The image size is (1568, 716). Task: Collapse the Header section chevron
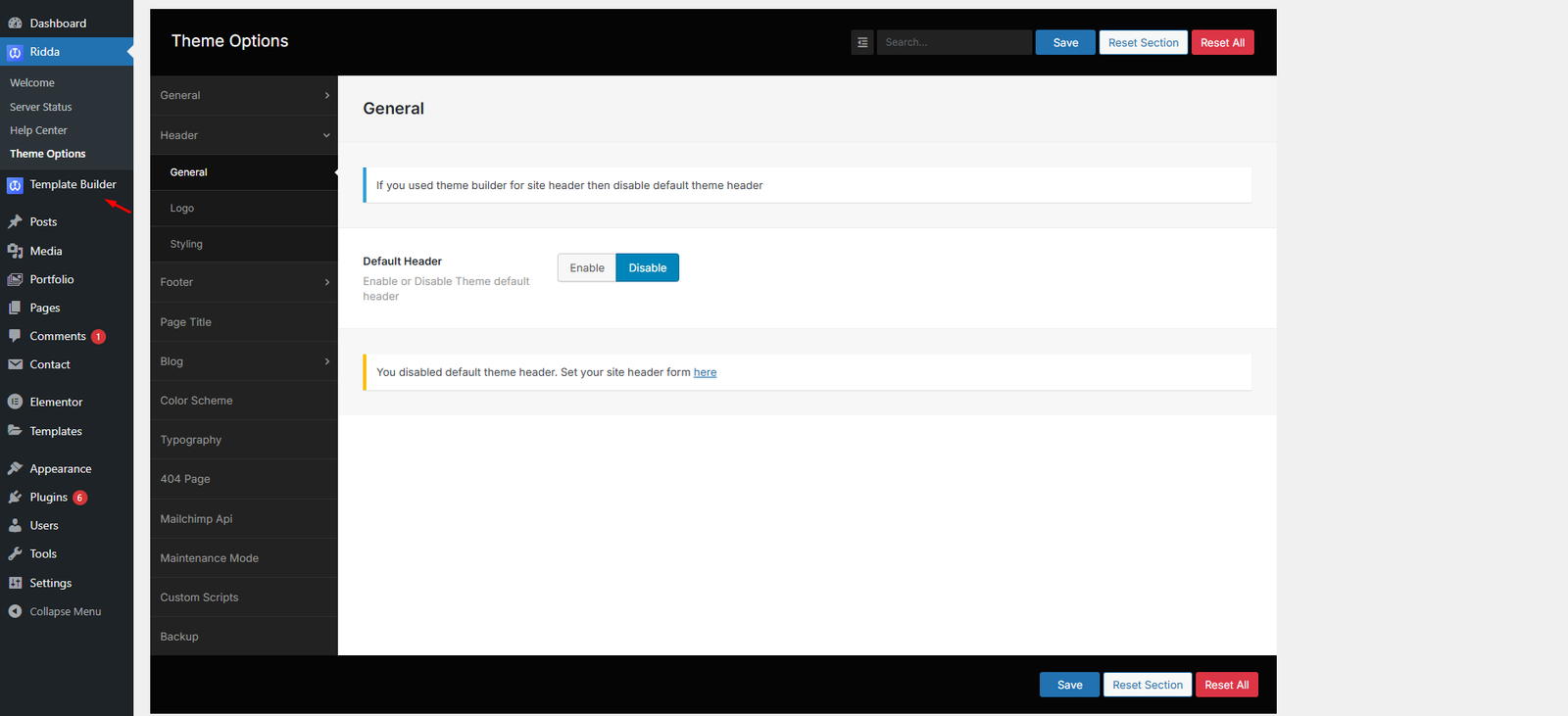327,135
